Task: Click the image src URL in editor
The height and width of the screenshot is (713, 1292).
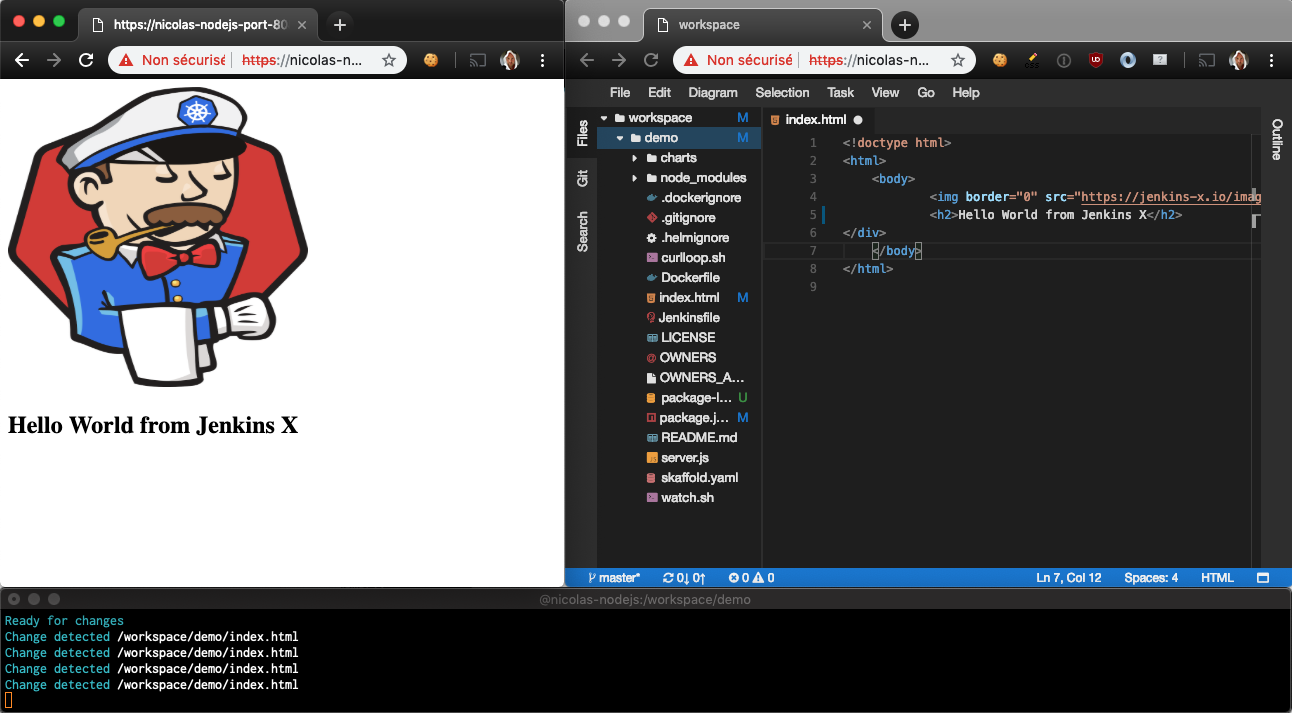Action: tap(1169, 197)
